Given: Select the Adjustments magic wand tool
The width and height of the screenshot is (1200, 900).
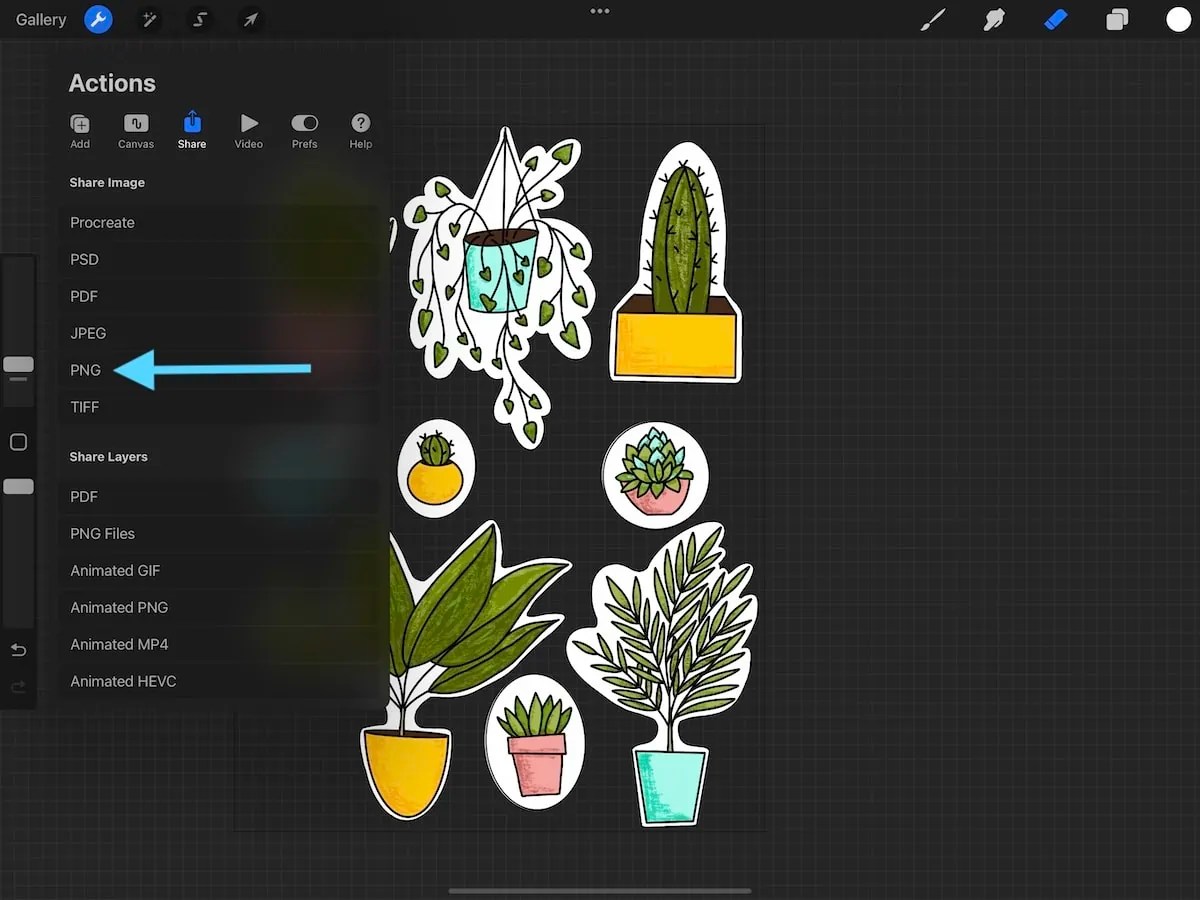Looking at the screenshot, I should tap(148, 19).
